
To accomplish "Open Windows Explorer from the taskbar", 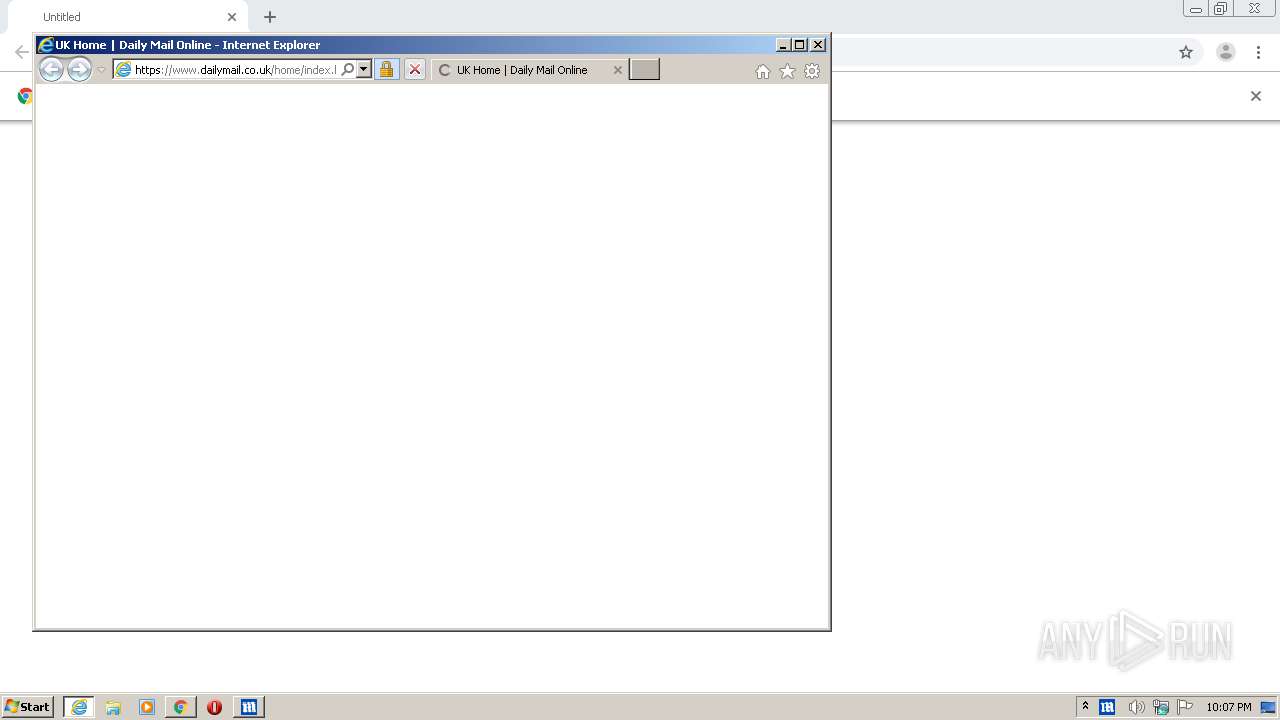I will (113, 707).
